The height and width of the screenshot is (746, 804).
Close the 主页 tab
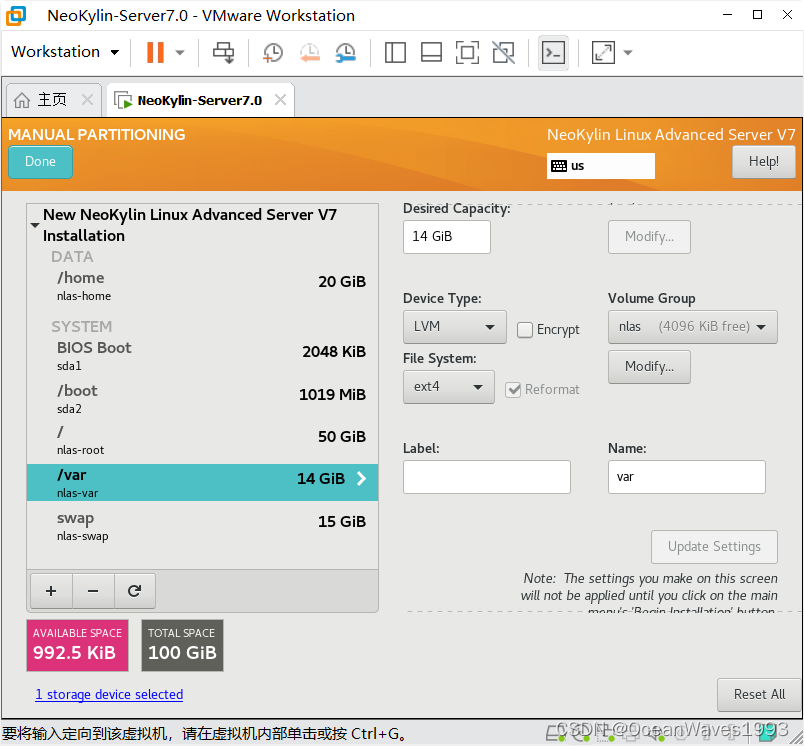tap(88, 99)
